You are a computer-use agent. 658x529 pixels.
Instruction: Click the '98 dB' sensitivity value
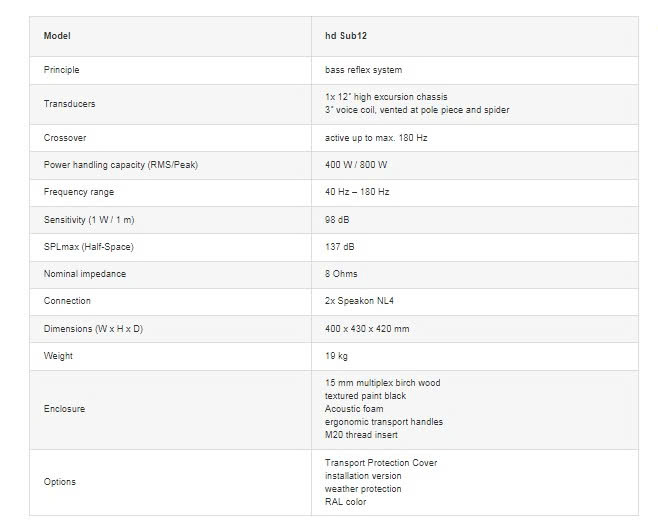[338, 219]
